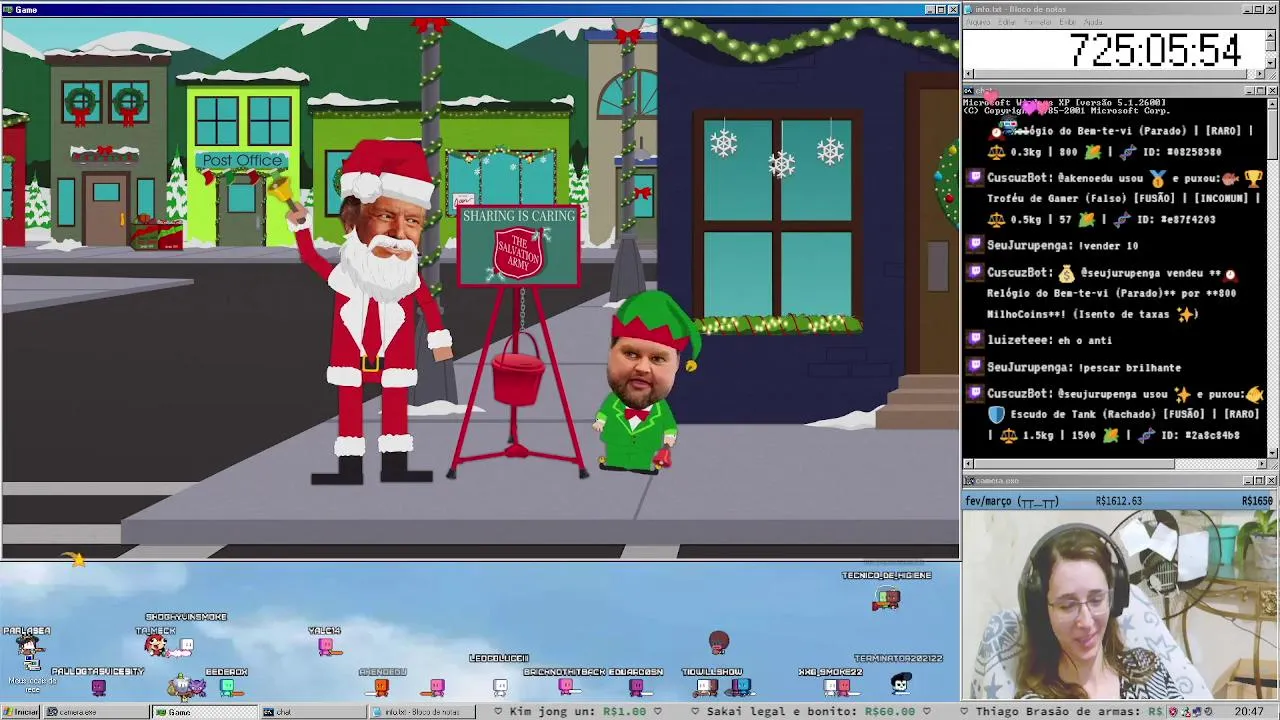Click the brown afro avatar above TIOWILLSHOW
Screen dimensions: 1280x720
pyautogui.click(x=719, y=641)
